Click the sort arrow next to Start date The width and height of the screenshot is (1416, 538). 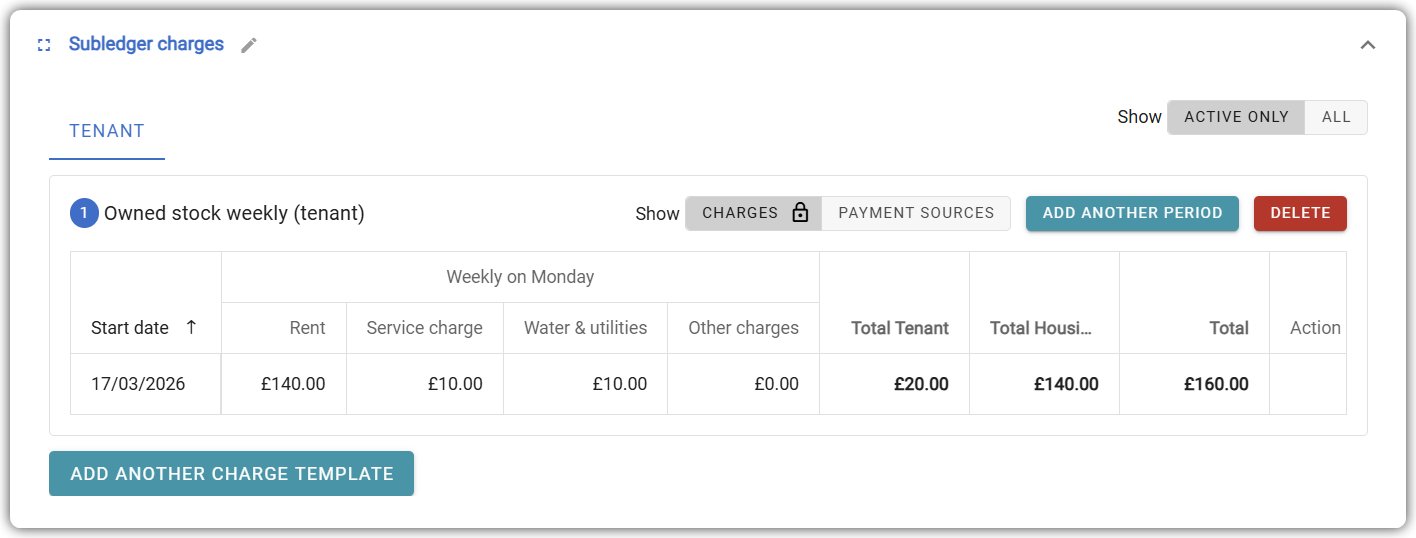(192, 327)
